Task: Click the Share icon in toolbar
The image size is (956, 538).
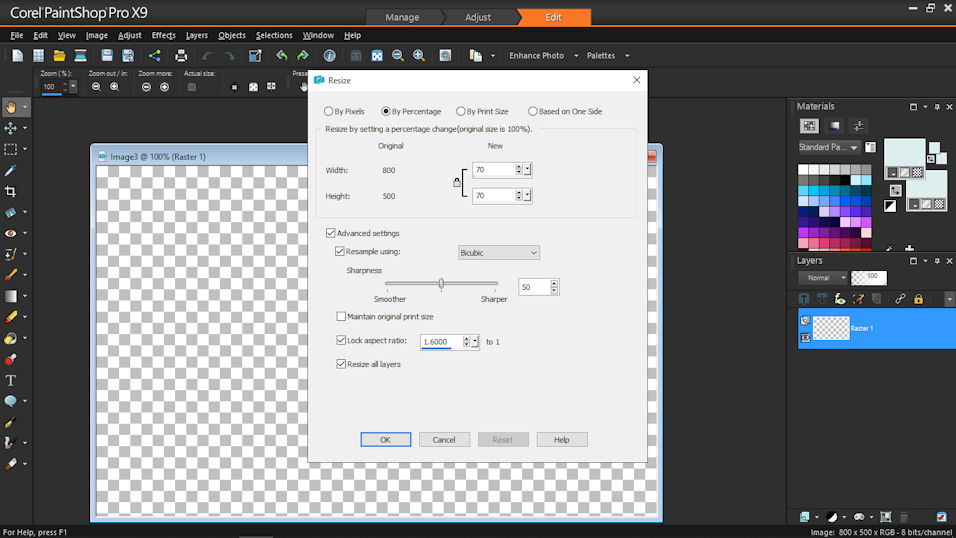Action: coord(155,56)
